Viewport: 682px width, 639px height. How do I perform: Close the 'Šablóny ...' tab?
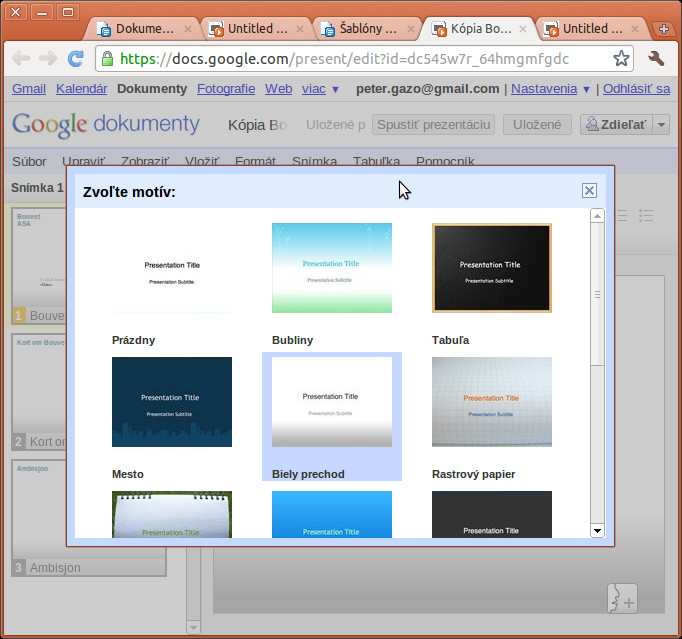pyautogui.click(x=411, y=29)
